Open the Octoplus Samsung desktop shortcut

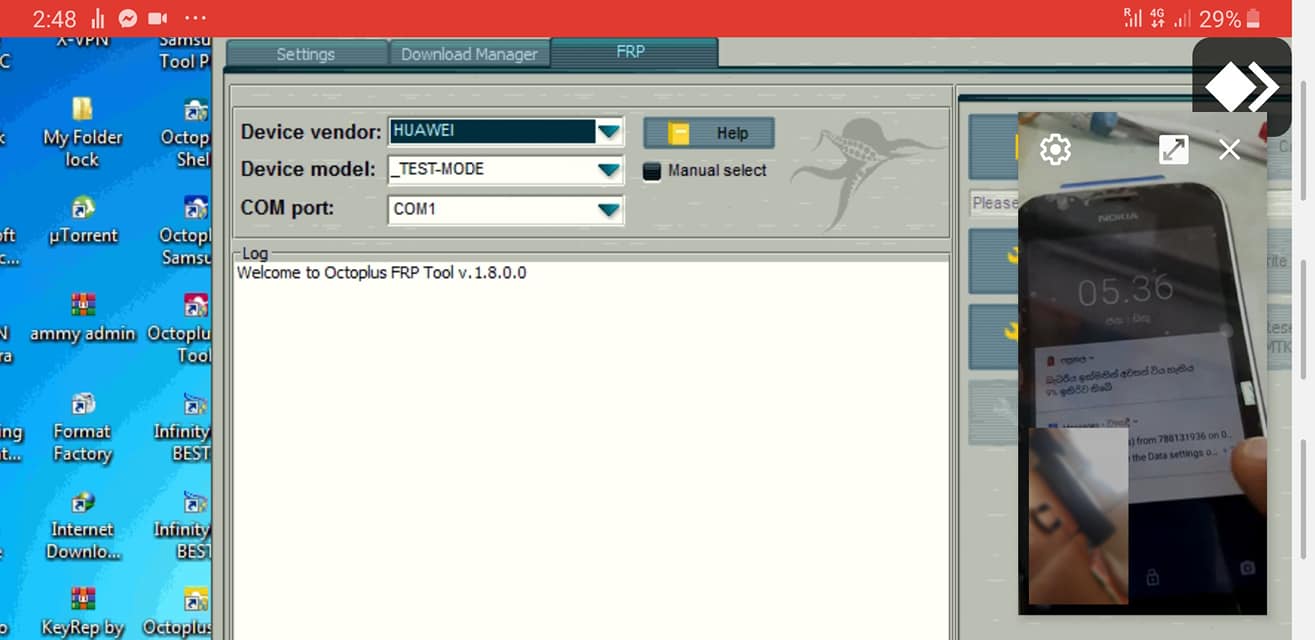click(188, 231)
